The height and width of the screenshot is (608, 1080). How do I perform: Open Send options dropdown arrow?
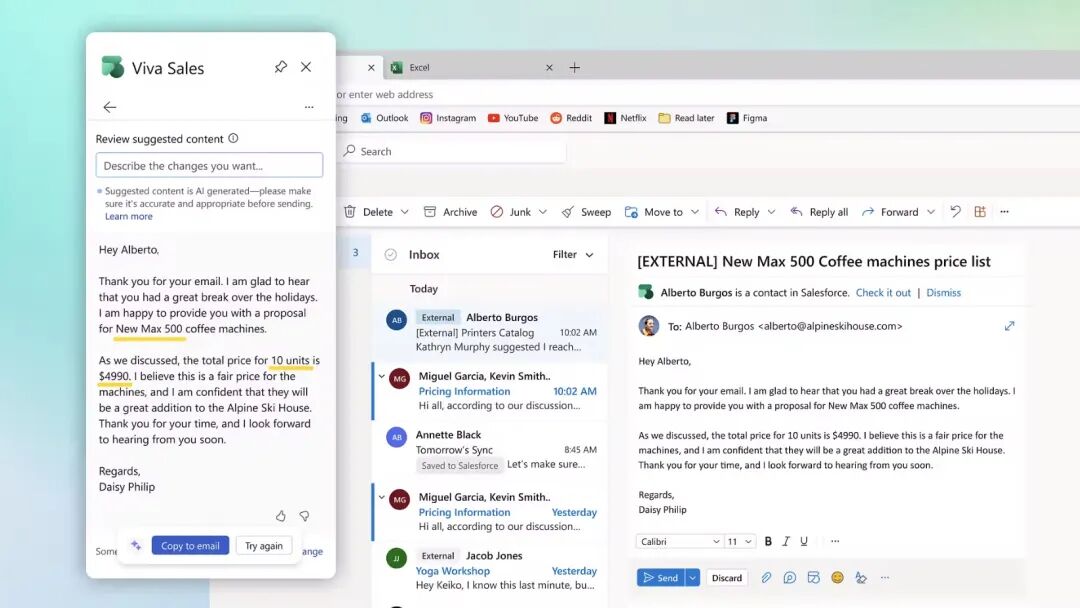pos(693,578)
